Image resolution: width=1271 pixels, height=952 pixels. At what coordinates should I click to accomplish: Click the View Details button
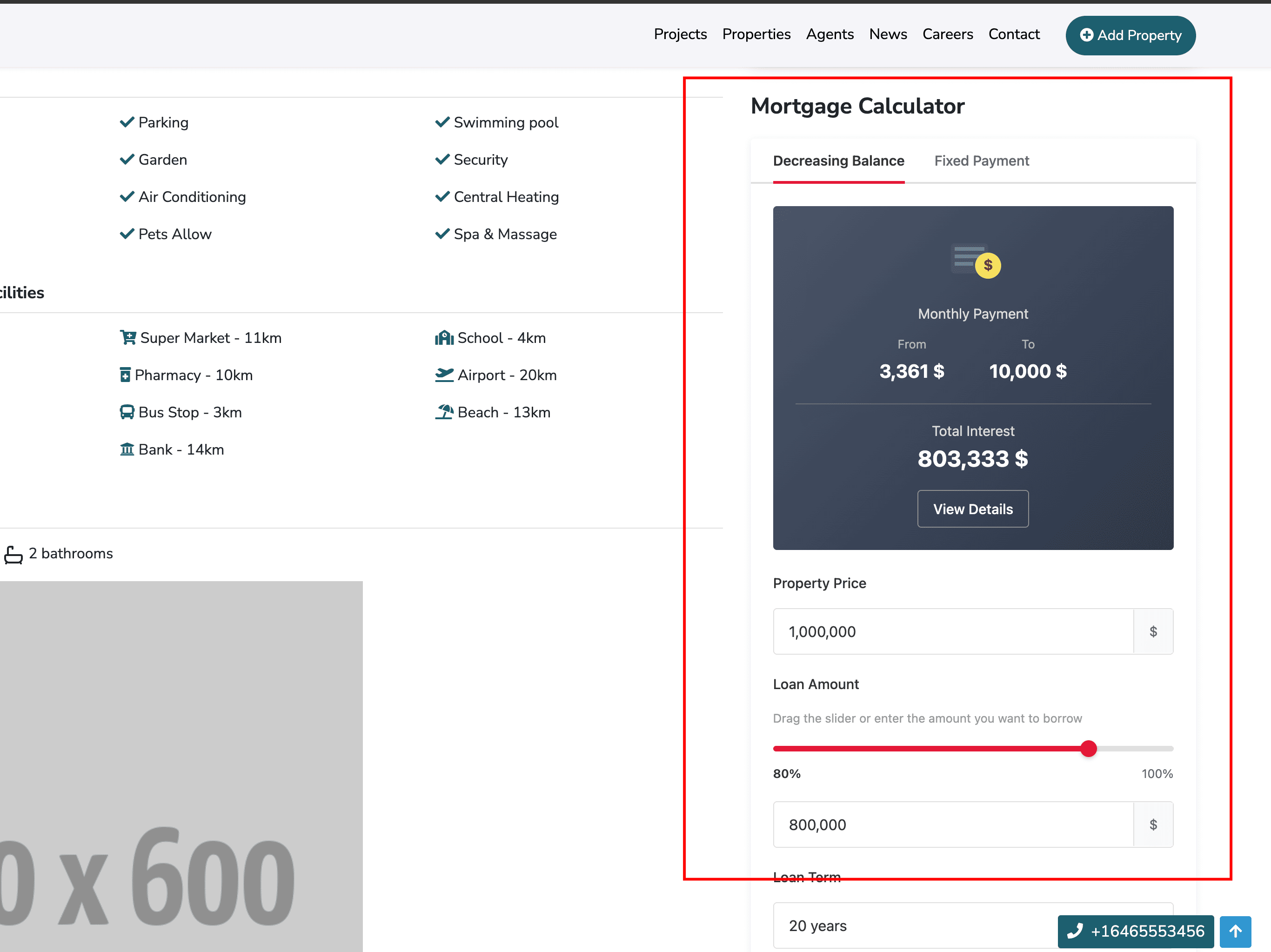pyautogui.click(x=972, y=509)
